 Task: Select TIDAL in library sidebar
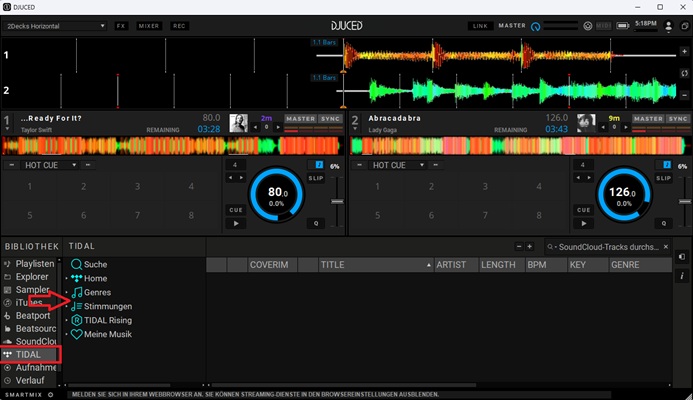click(30, 354)
